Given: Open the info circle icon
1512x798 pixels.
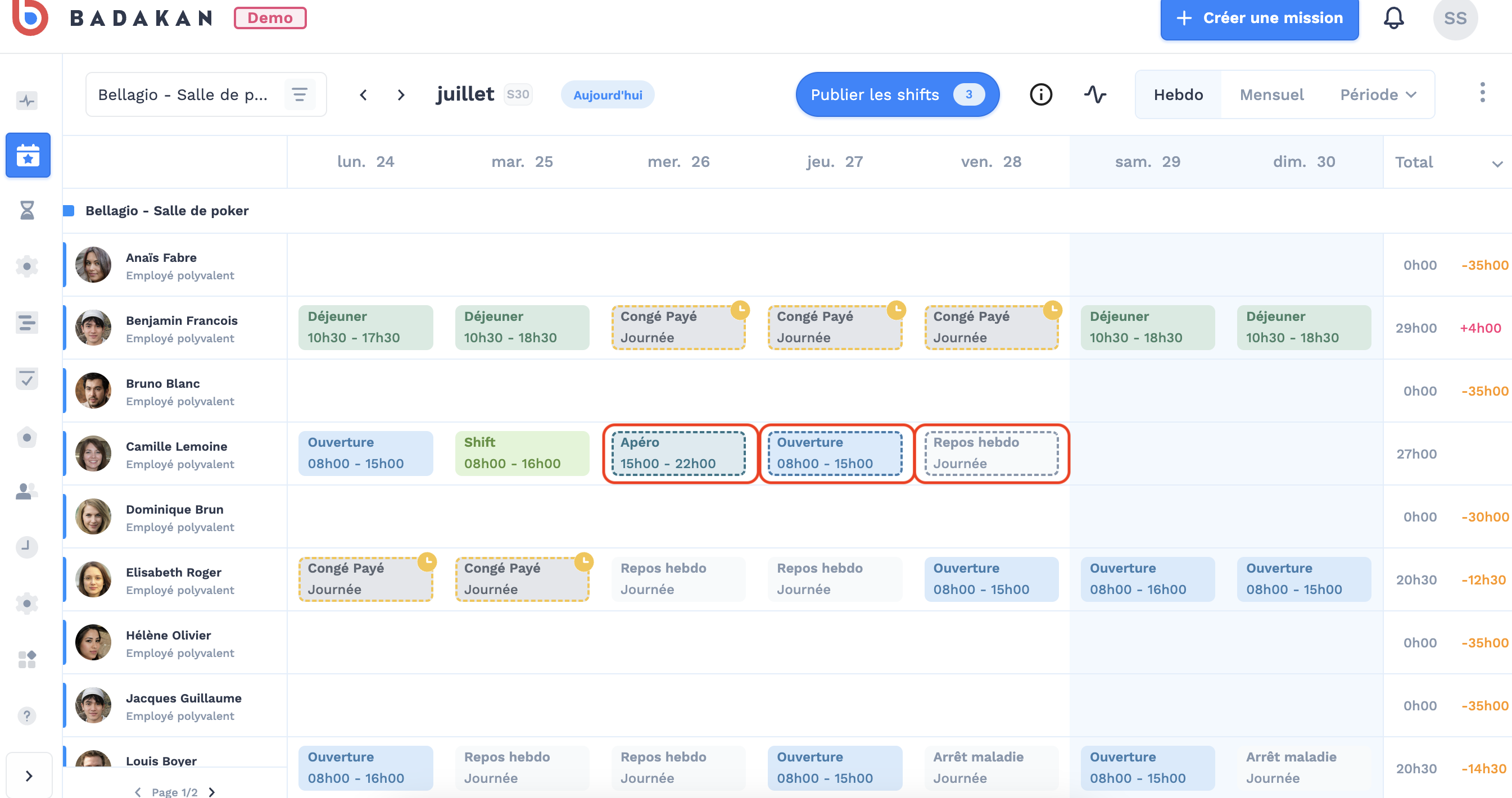Looking at the screenshot, I should point(1040,94).
